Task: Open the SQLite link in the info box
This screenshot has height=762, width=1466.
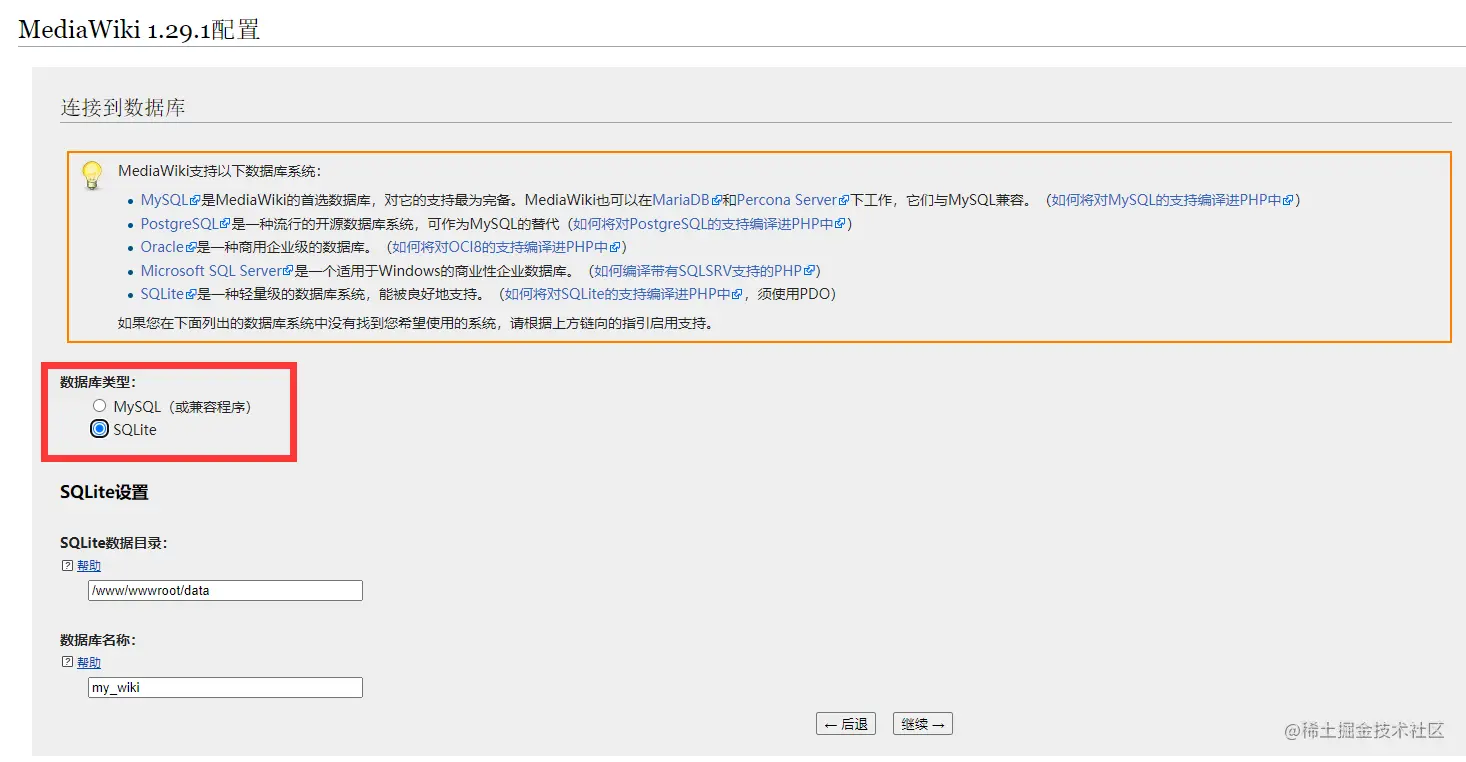Action: pos(167,294)
